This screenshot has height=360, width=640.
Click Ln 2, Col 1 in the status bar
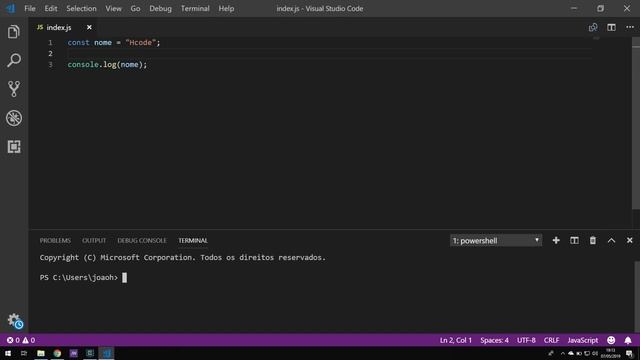456,340
